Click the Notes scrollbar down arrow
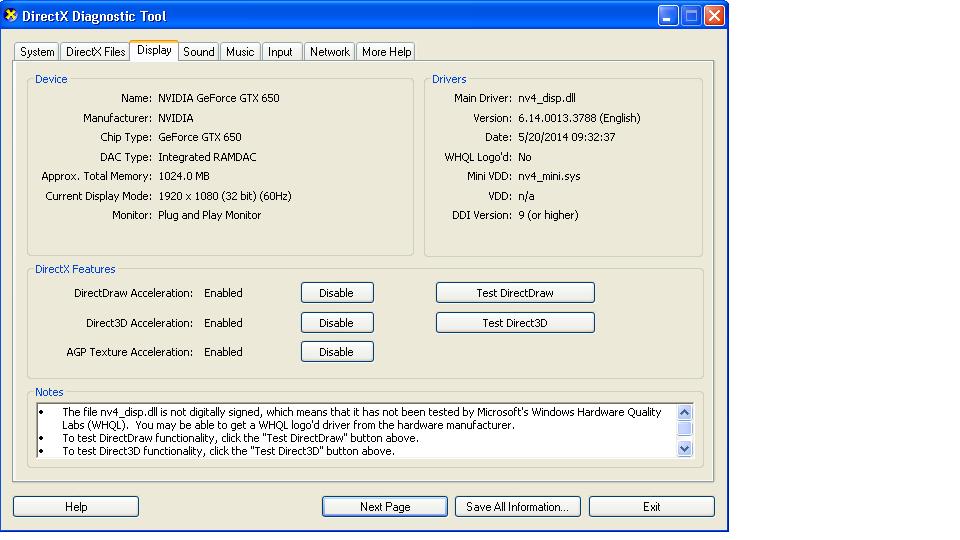The height and width of the screenshot is (540, 960). [685, 449]
